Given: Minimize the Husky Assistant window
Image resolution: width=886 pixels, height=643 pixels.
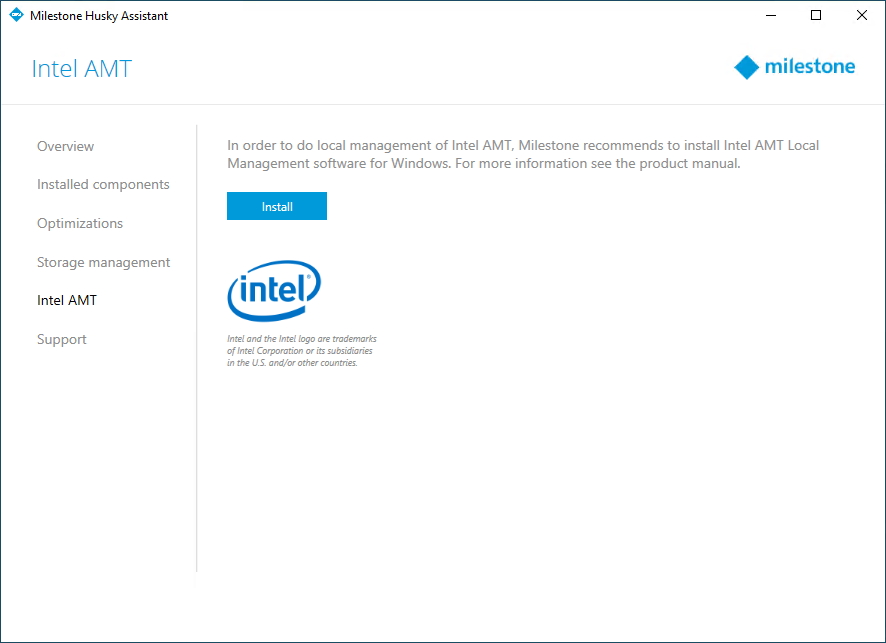Looking at the screenshot, I should (770, 16).
